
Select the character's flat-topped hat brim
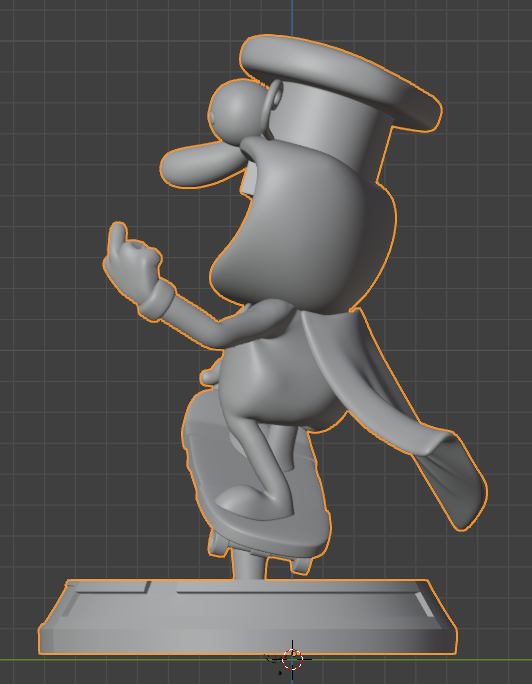click(341, 81)
